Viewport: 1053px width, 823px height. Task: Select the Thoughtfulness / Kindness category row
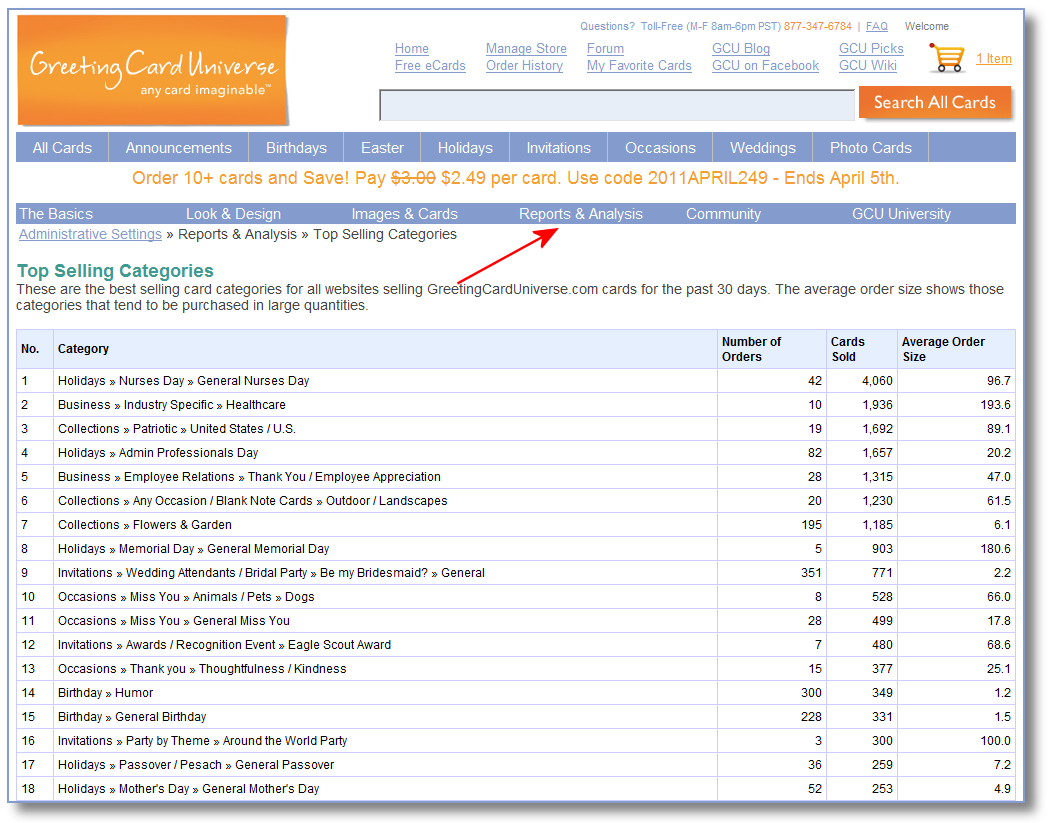(516, 669)
